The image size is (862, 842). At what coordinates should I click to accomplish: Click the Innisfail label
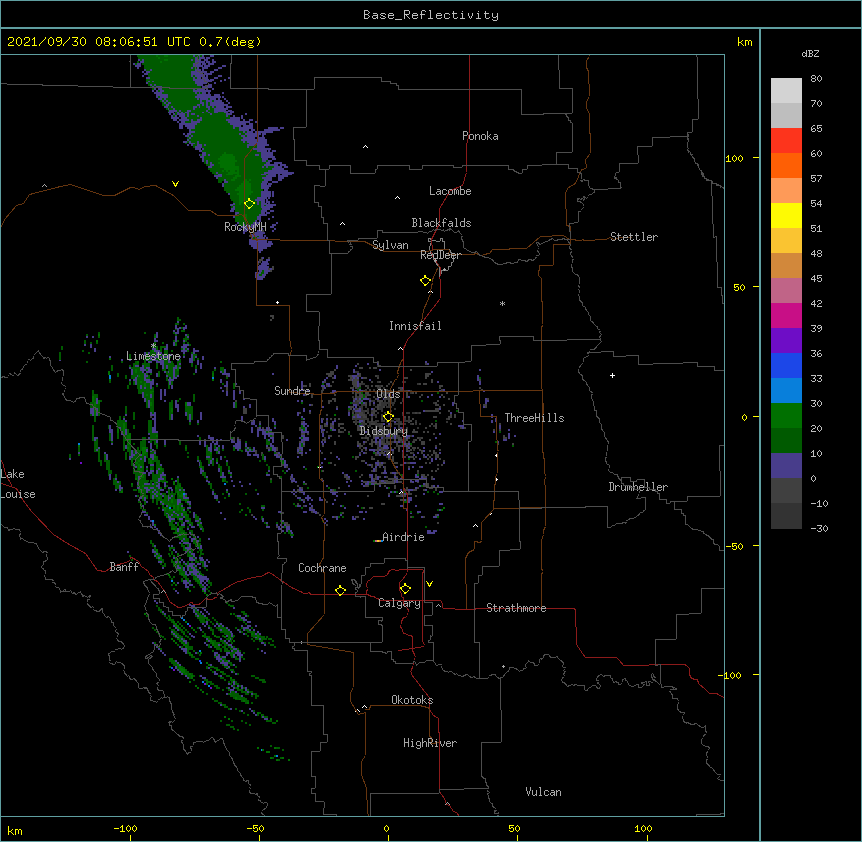[x=415, y=326]
